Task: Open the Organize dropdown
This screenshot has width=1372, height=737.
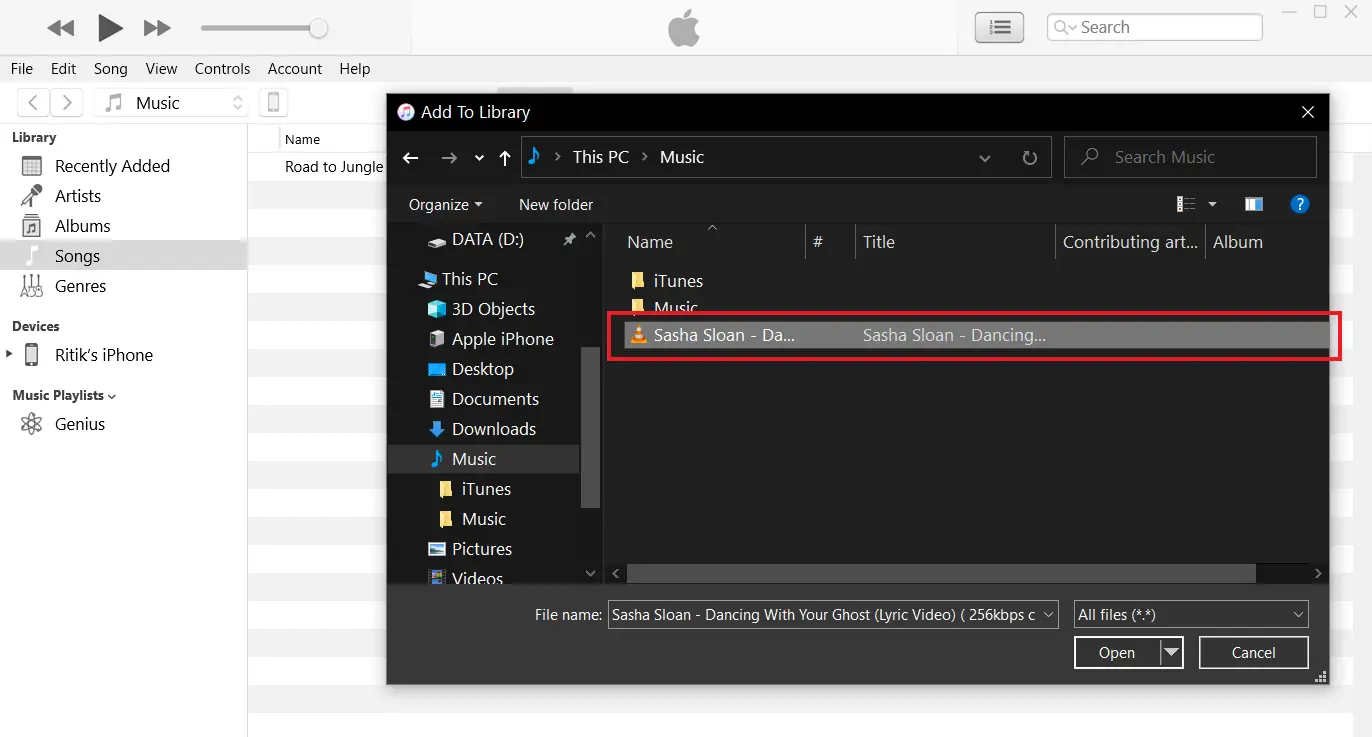Action: (445, 204)
